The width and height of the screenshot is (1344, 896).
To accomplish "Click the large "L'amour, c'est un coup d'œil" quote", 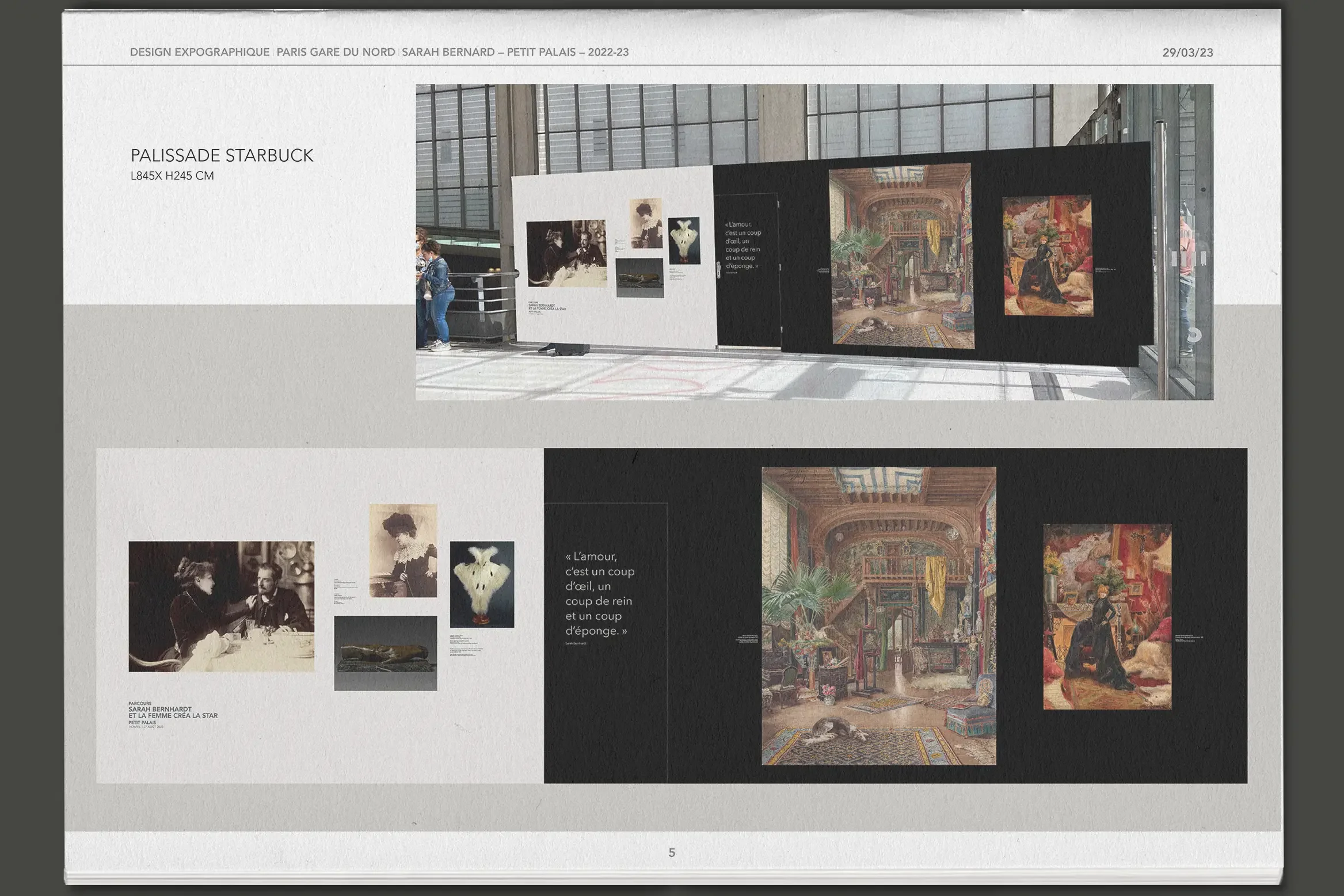I will 600,593.
